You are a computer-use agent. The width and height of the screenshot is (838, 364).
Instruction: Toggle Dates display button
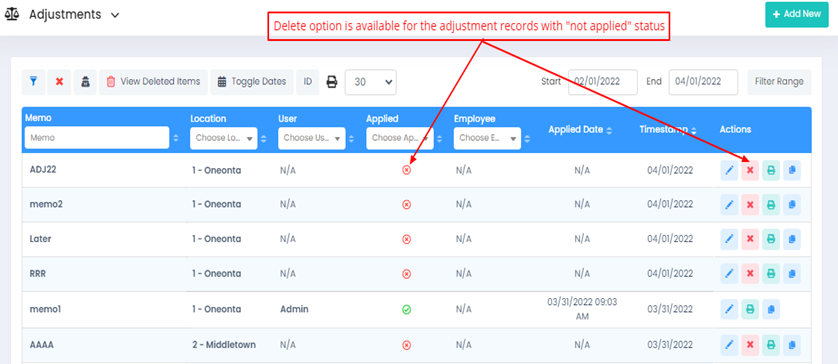coord(252,82)
